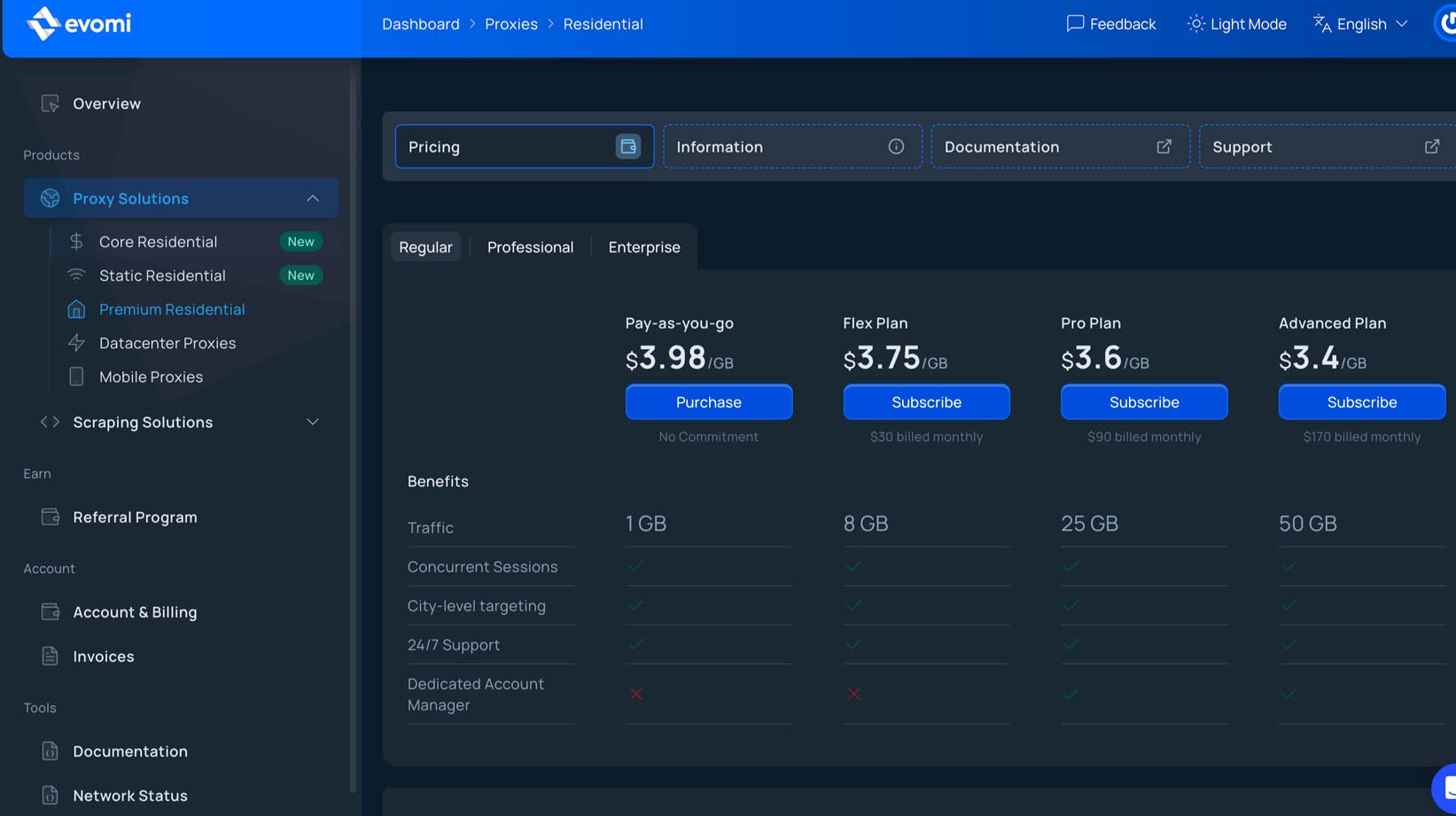Go to Dashboard in breadcrumb
The height and width of the screenshot is (816, 1456).
[x=420, y=24]
